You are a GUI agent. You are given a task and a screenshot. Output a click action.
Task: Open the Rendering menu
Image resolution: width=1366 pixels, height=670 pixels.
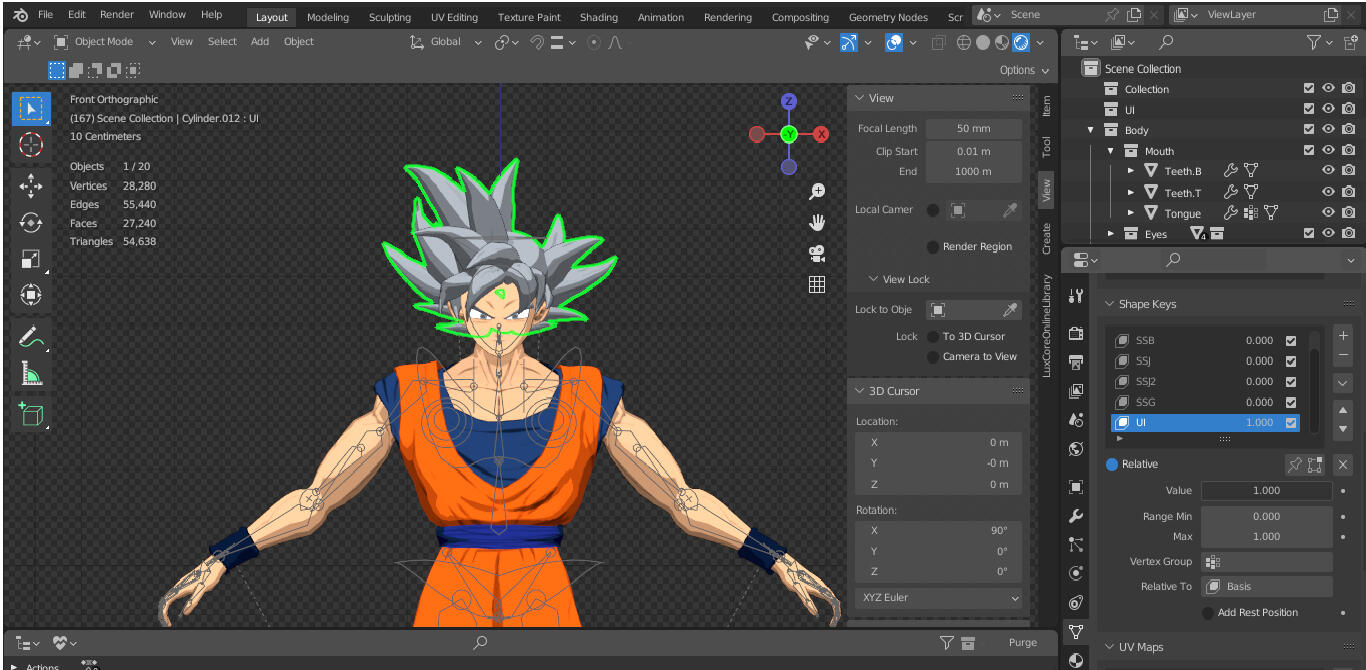click(x=727, y=16)
